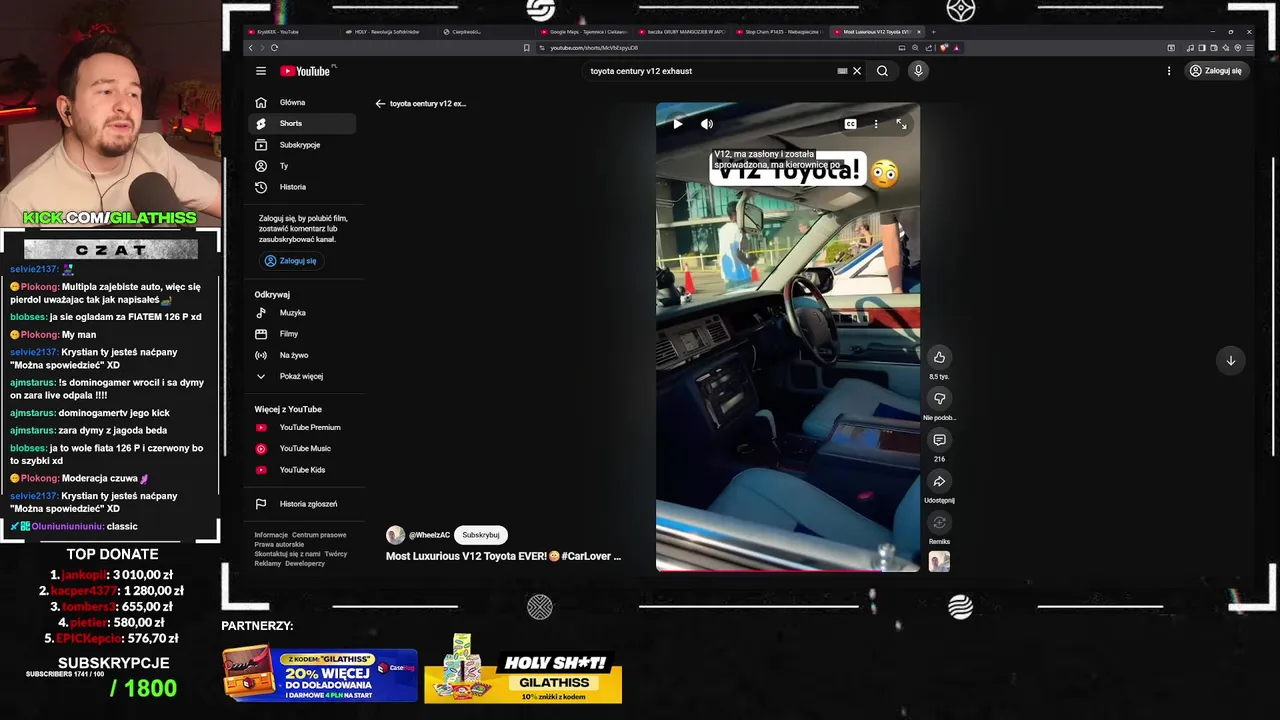Open the Brave shields icon in address bar
The width and height of the screenshot is (1280, 720).
(x=943, y=48)
